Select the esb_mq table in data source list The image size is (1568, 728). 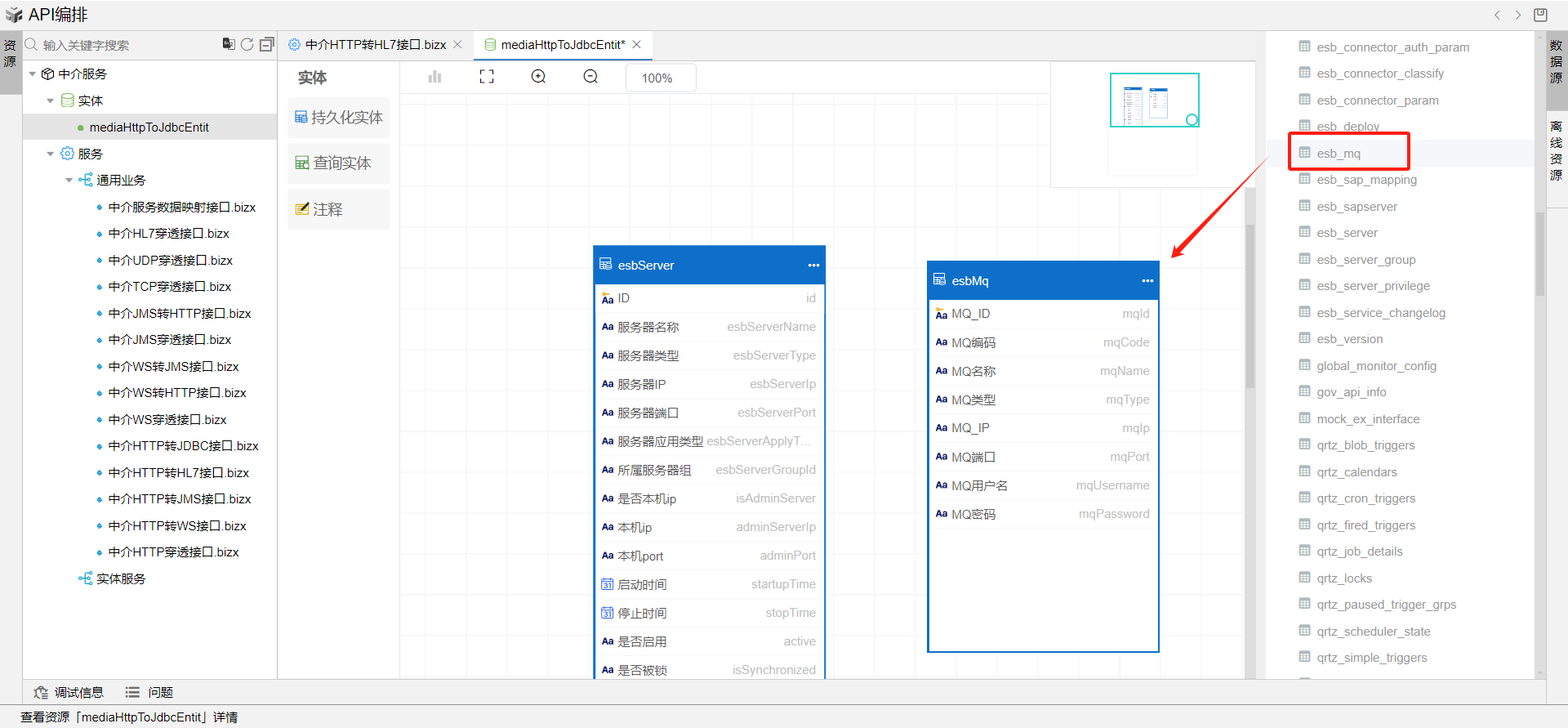click(1339, 154)
